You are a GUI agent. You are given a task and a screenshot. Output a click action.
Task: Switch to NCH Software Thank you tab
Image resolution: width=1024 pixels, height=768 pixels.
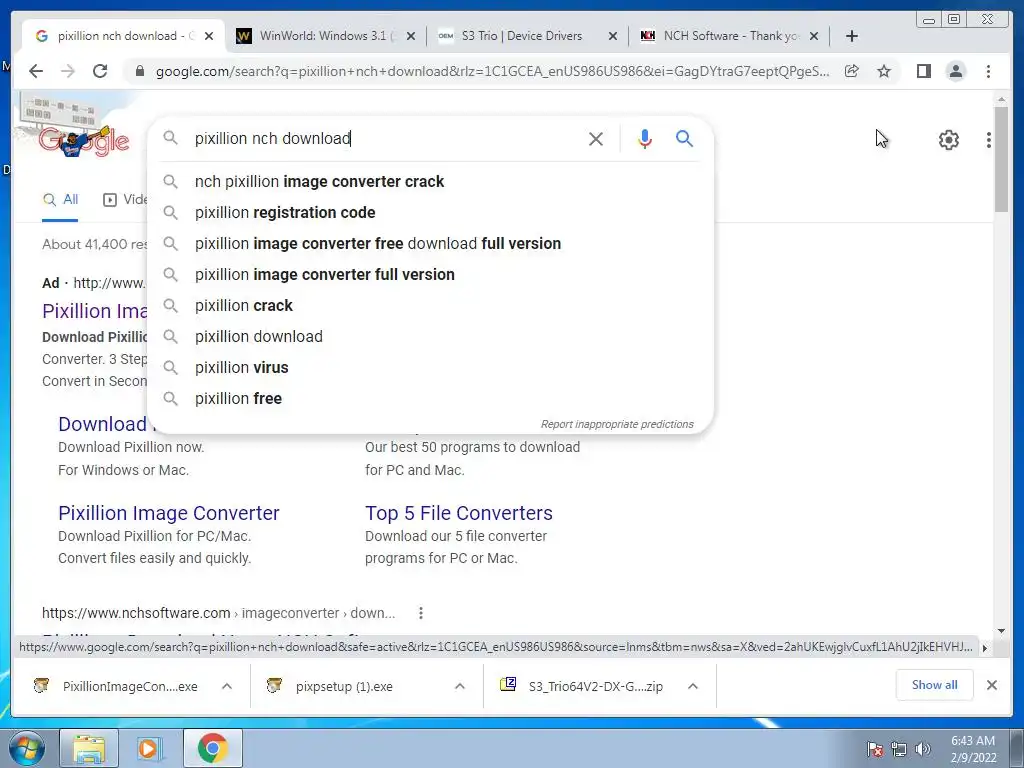pyautogui.click(x=729, y=36)
